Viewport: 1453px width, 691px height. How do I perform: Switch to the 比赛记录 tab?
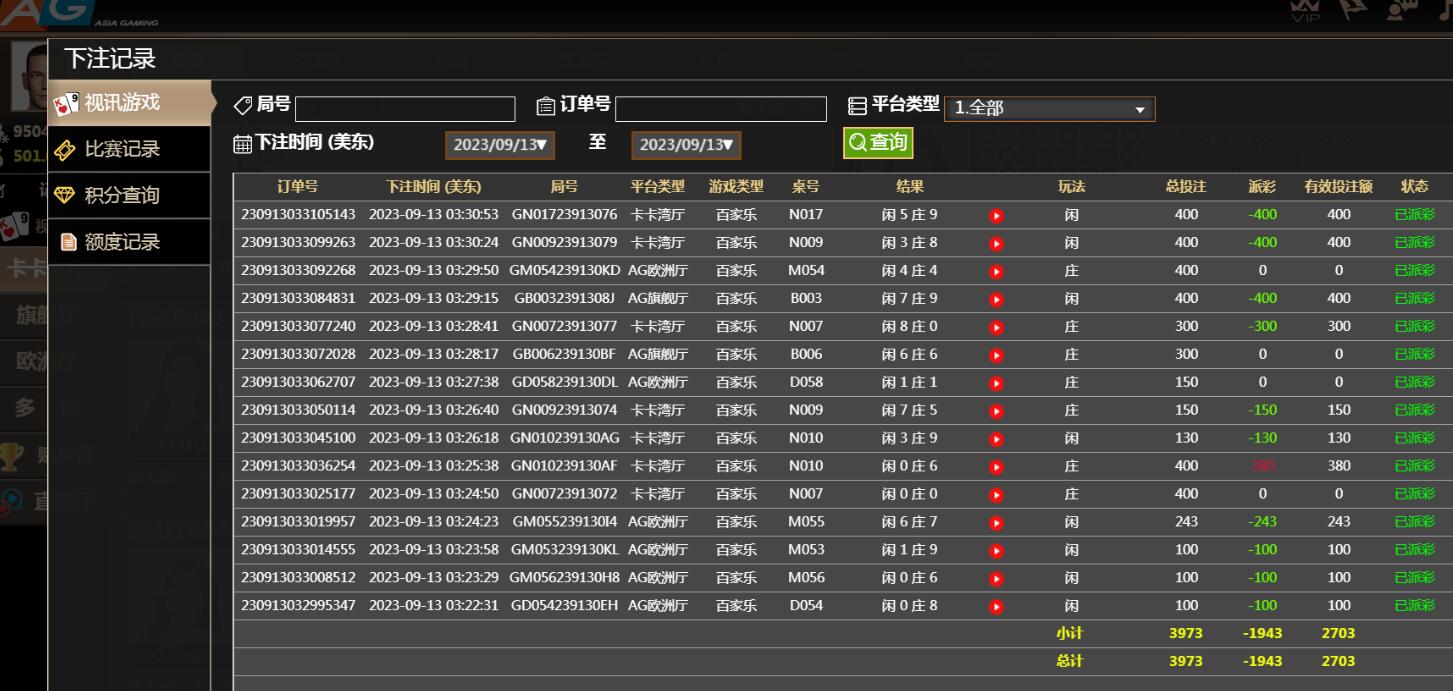click(x=121, y=150)
